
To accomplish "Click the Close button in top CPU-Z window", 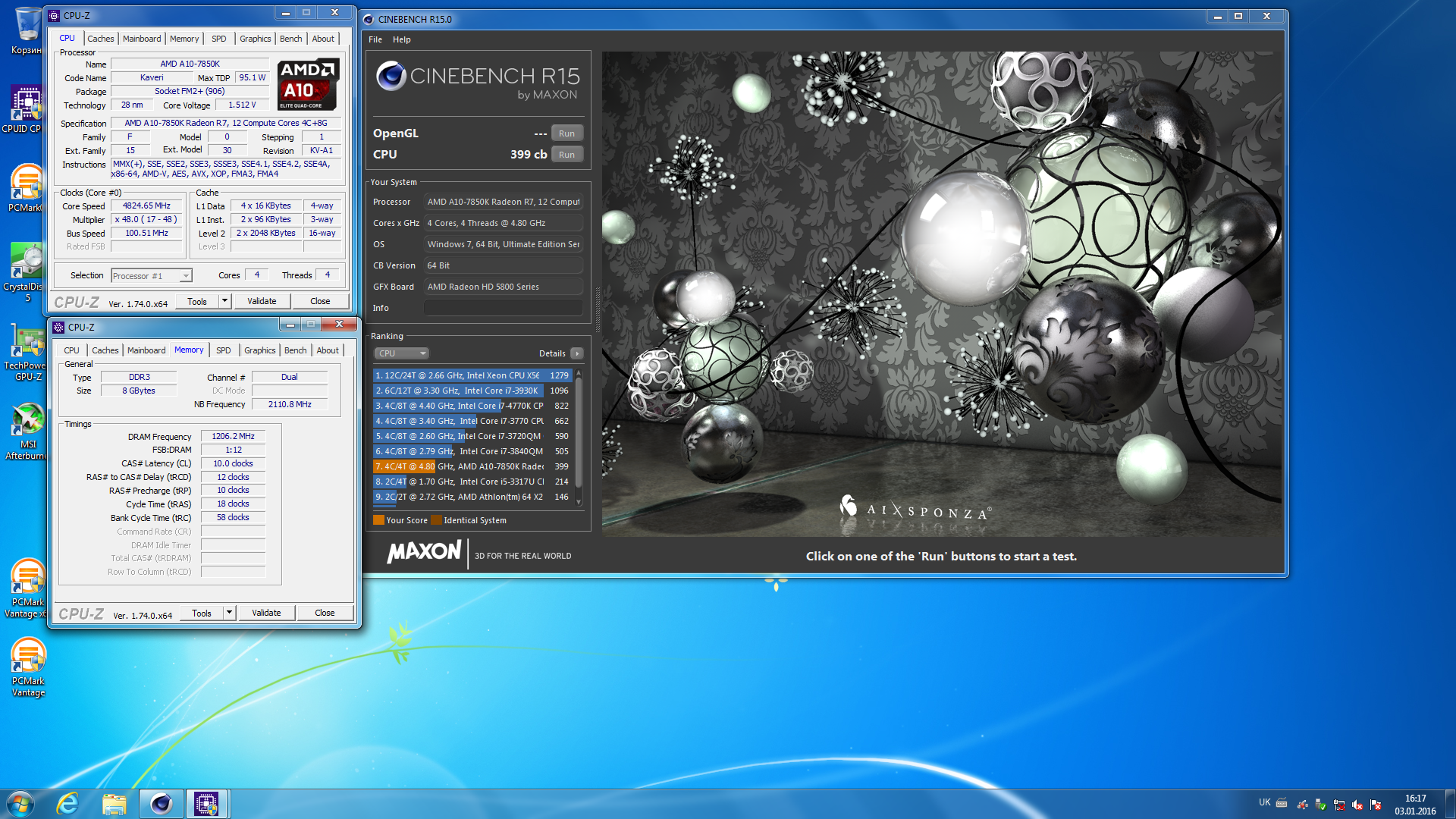I will point(320,301).
